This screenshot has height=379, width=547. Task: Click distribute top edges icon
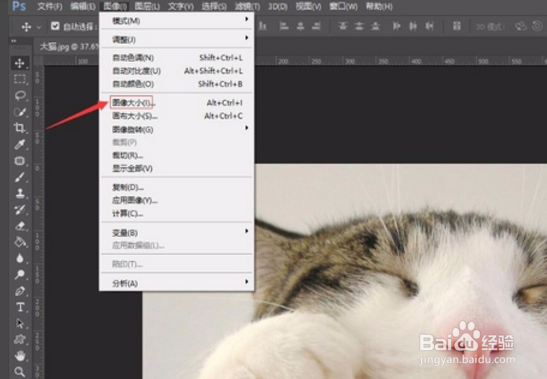[x=343, y=26]
